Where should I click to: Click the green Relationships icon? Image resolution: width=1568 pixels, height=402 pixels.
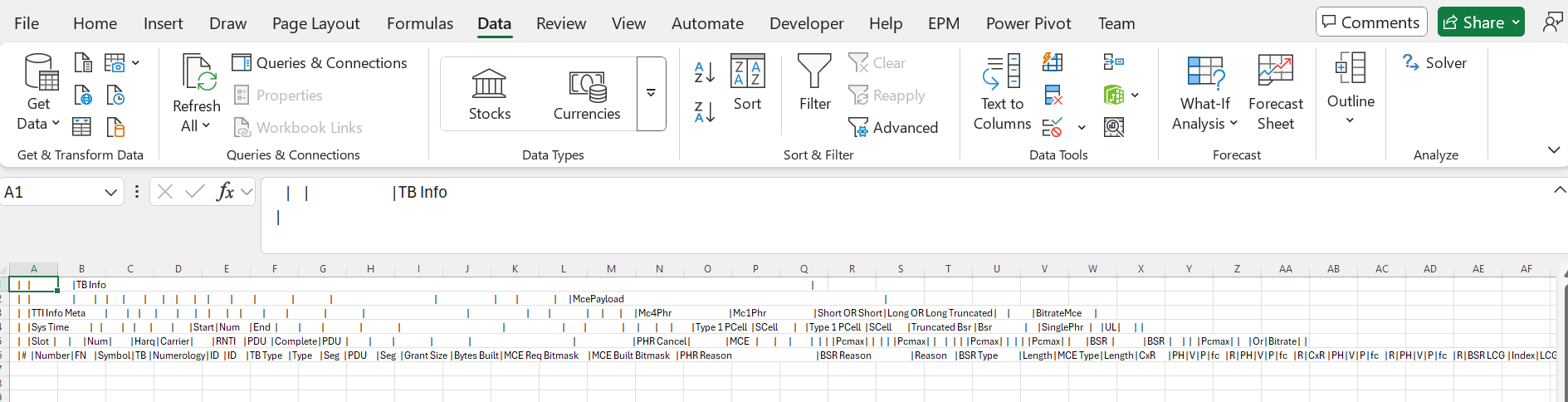(1114, 95)
